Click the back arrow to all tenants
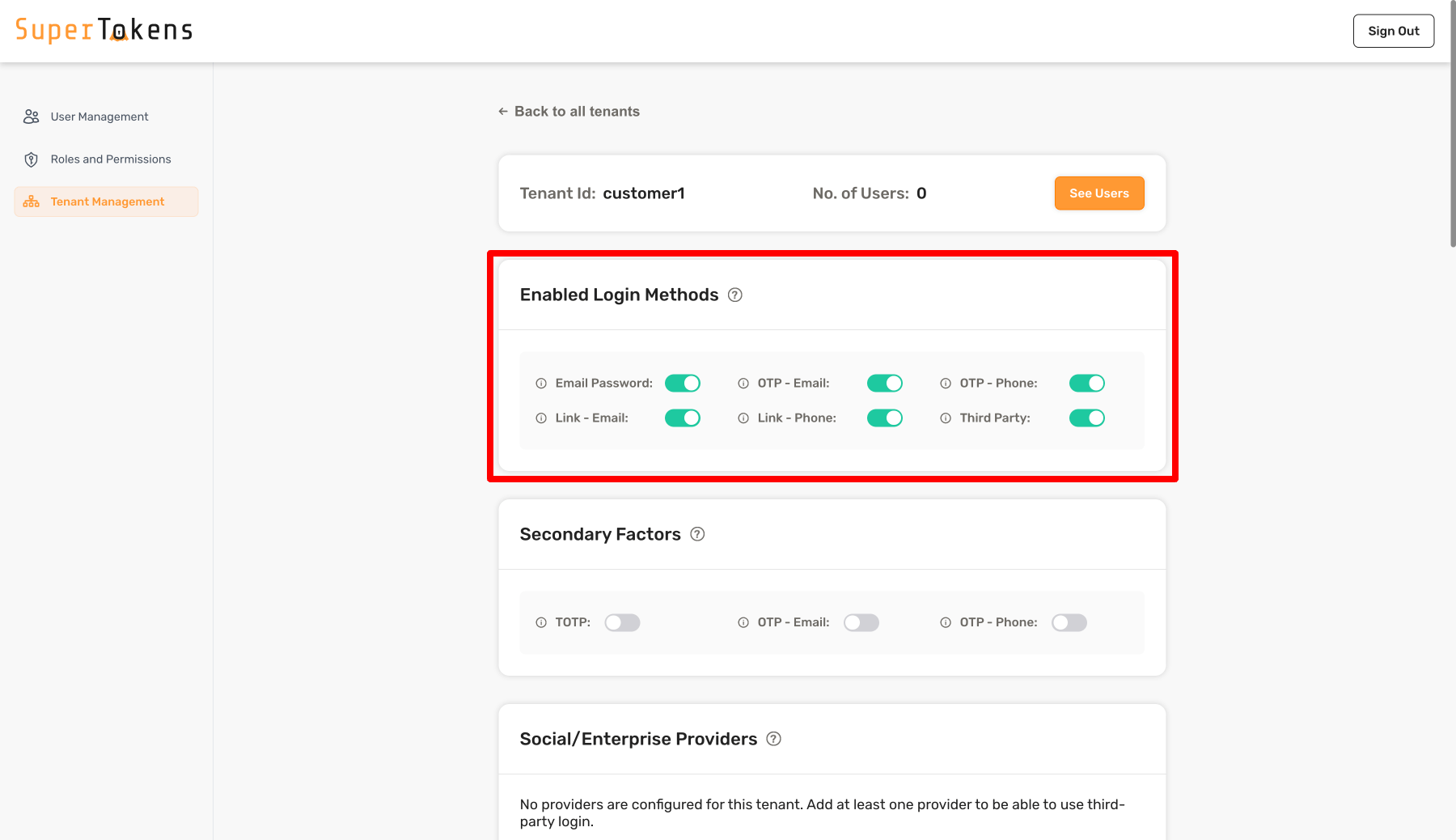This screenshot has height=840, width=1456. point(502,111)
